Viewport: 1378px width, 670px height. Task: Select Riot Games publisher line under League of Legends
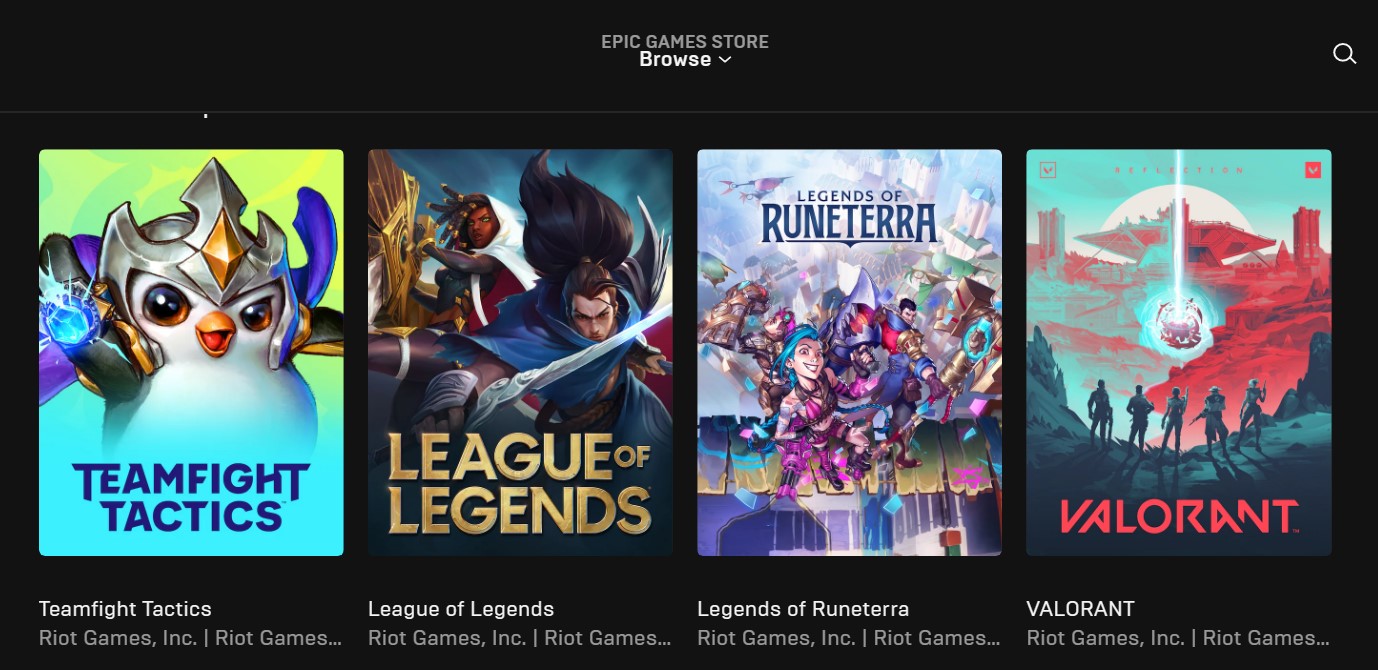coord(519,638)
